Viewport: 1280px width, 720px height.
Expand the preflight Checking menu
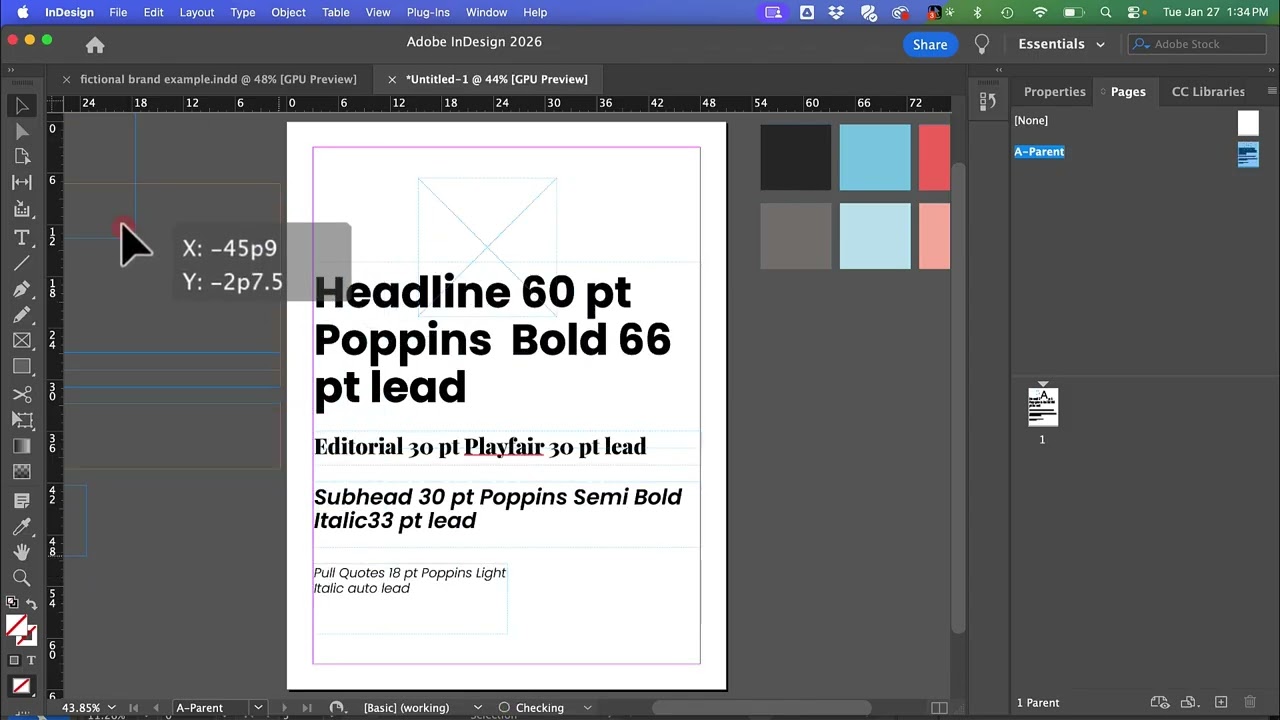(x=587, y=708)
